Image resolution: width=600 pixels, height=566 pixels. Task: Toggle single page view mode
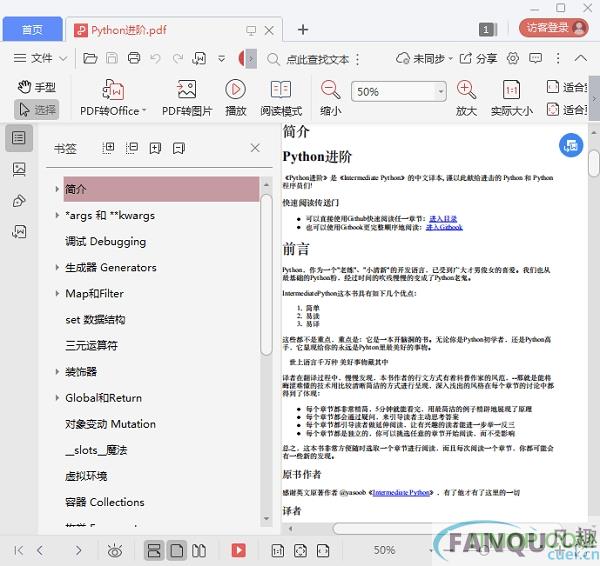pos(176,550)
